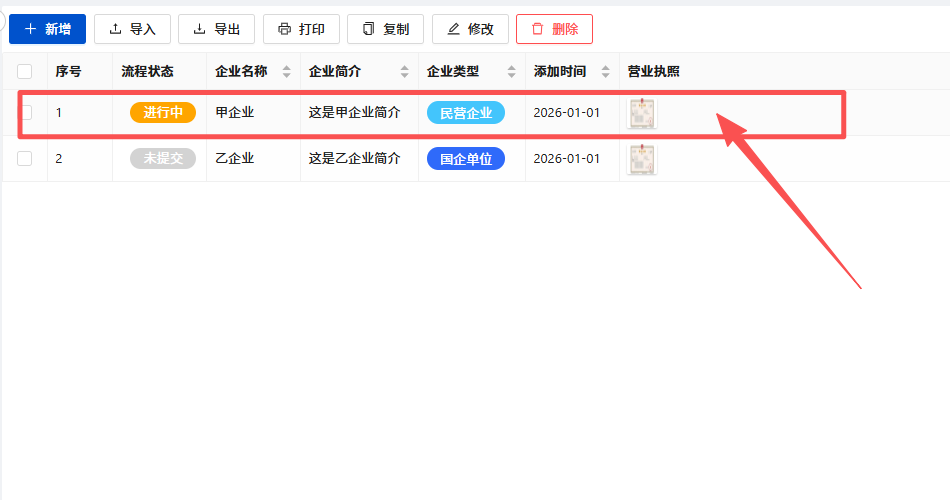The image size is (950, 500).
Task: Click the 民营企业 type tag
Action: pyautogui.click(x=466, y=113)
